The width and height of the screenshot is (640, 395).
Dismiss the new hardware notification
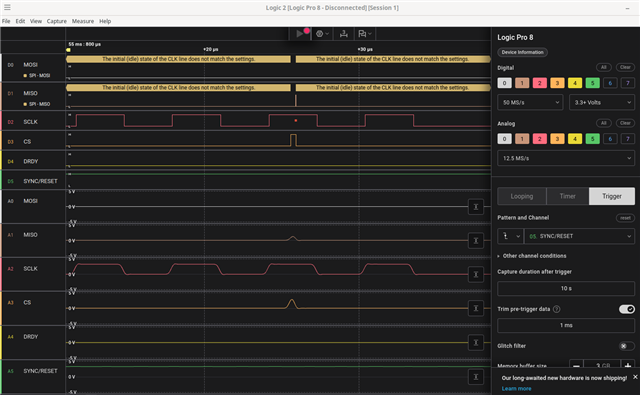pyautogui.click(x=635, y=377)
